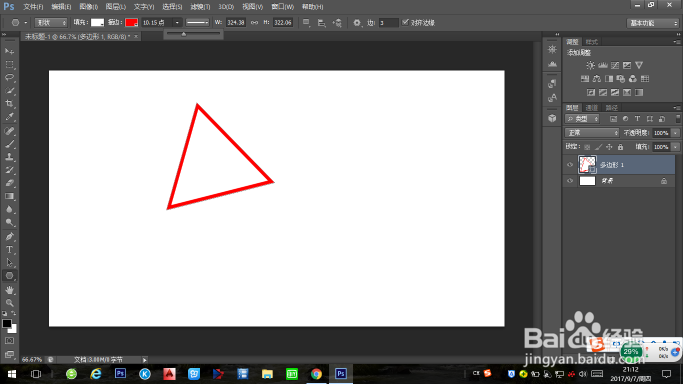Hide the 背景 layer
Screen dimensions: 683x384
pyautogui.click(x=570, y=181)
